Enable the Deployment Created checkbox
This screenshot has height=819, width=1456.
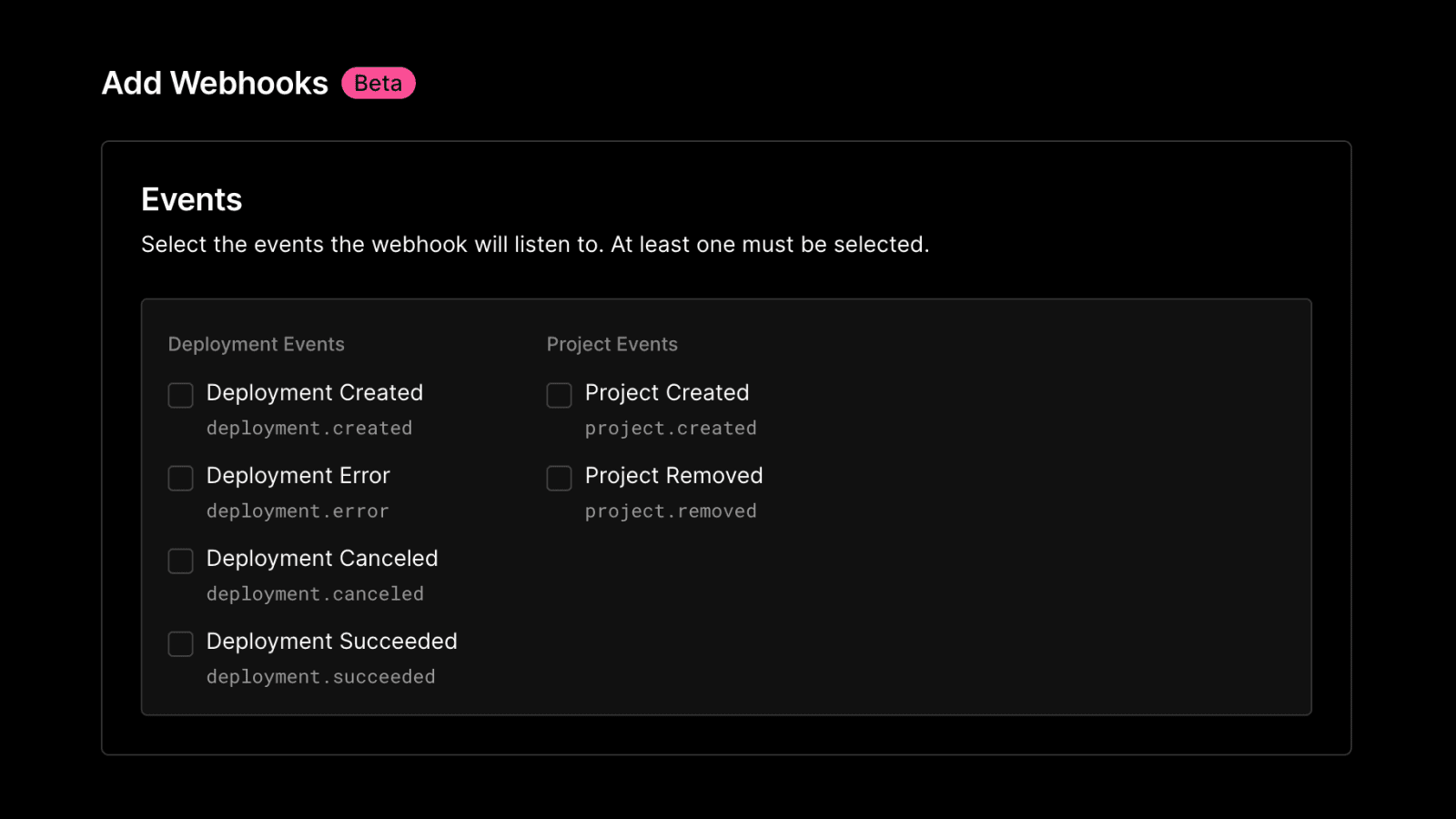(x=181, y=395)
